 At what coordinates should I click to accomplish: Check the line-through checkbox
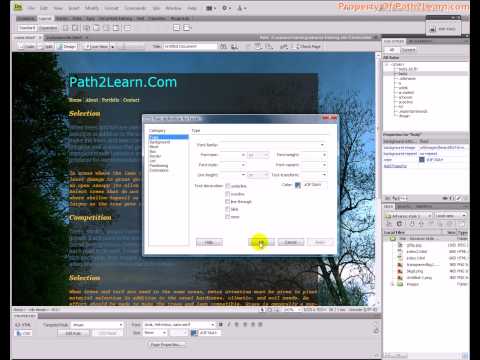(228, 201)
